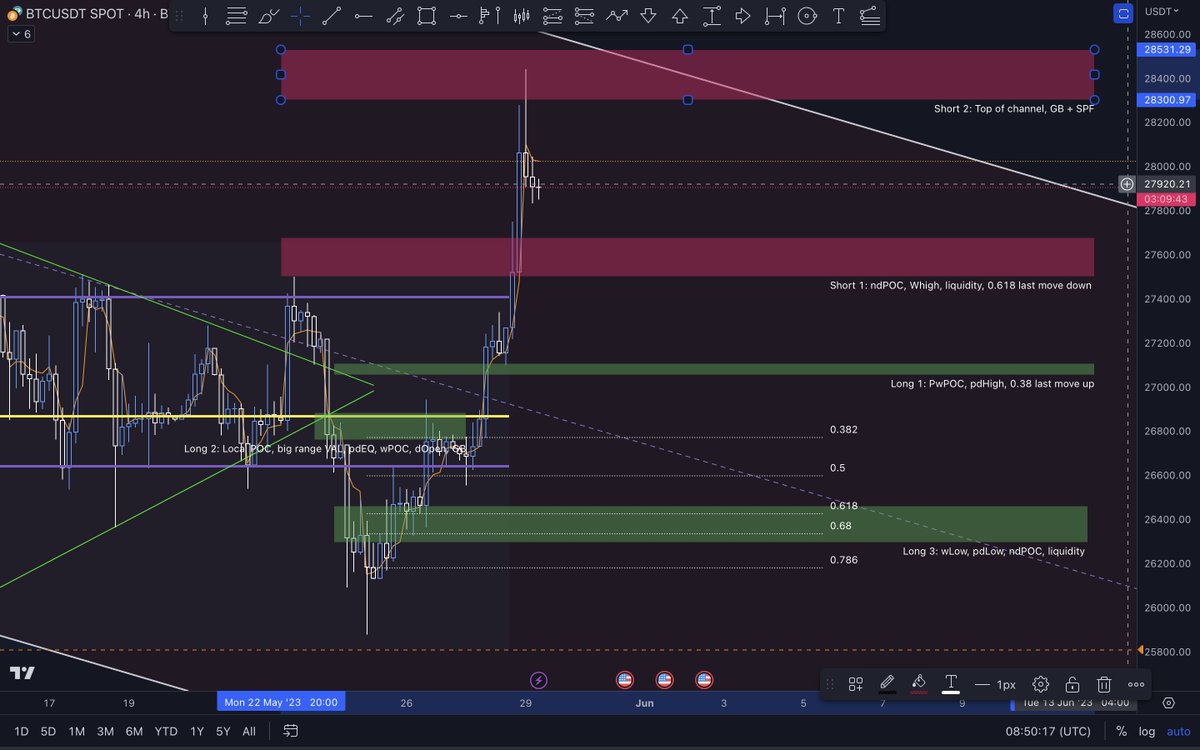This screenshot has height=750, width=1200.
Task: Select the long position tool
Action: point(553,16)
